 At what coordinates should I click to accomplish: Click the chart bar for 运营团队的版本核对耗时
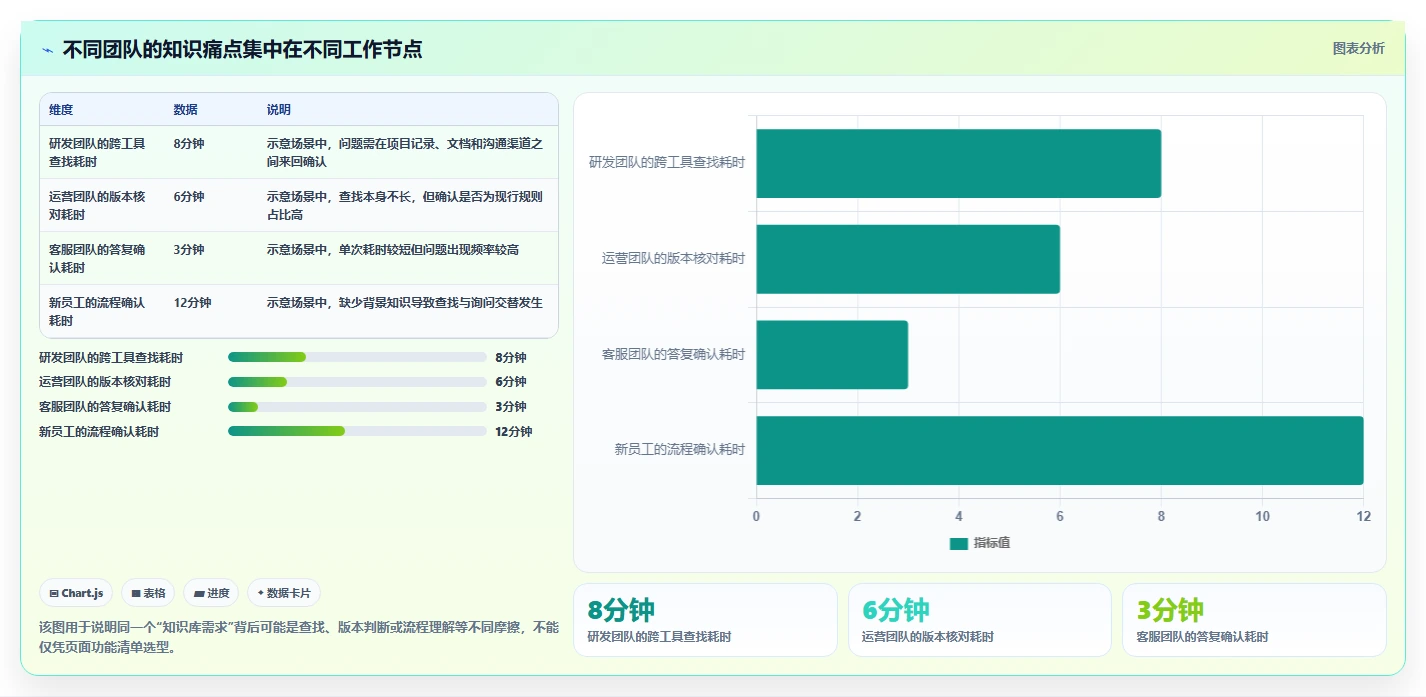[x=908, y=259]
